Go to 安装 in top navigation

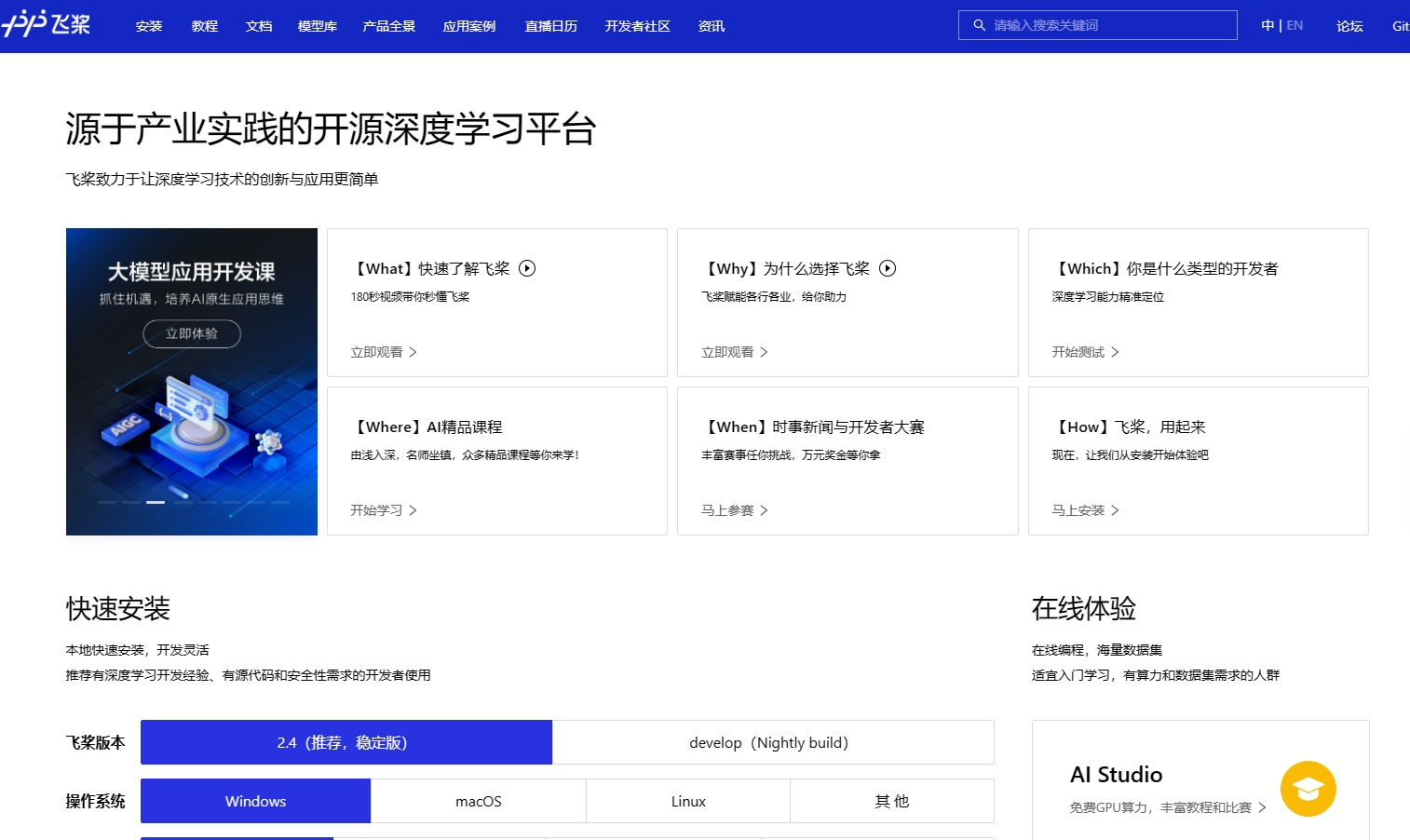(x=149, y=26)
